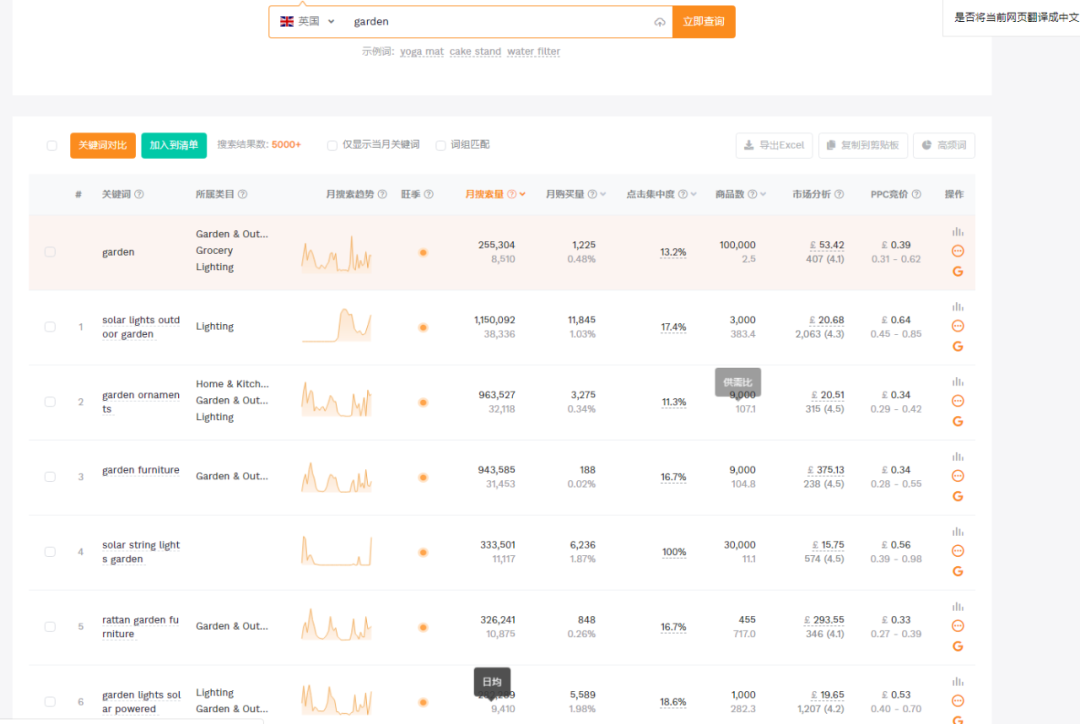Viewport: 1080px width, 724px height.
Task: Sort by 商品数 column arrow
Action: 763,194
